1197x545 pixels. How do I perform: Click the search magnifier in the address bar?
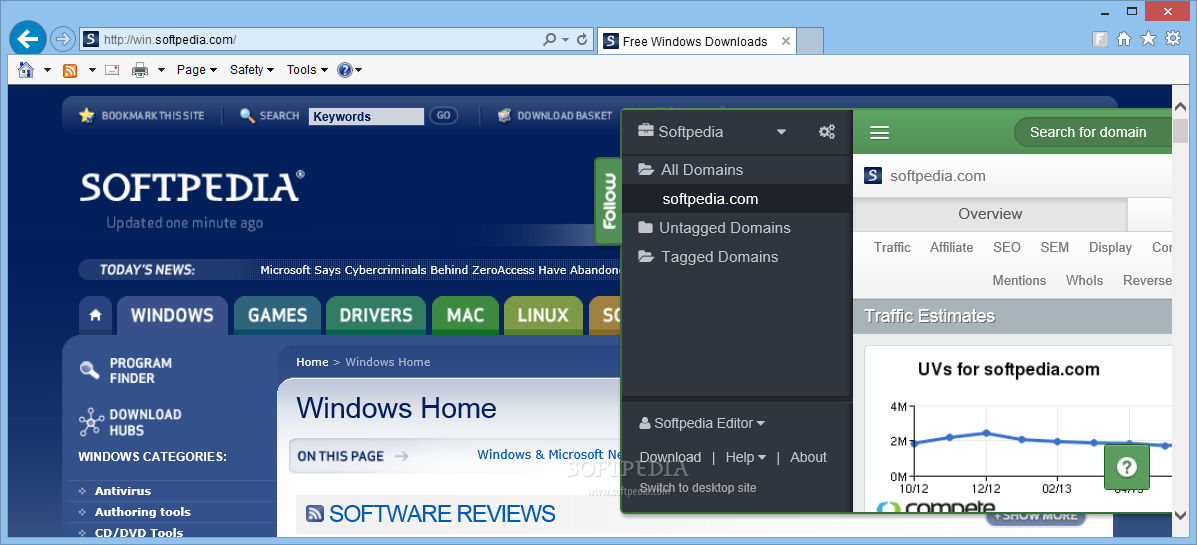(x=550, y=40)
